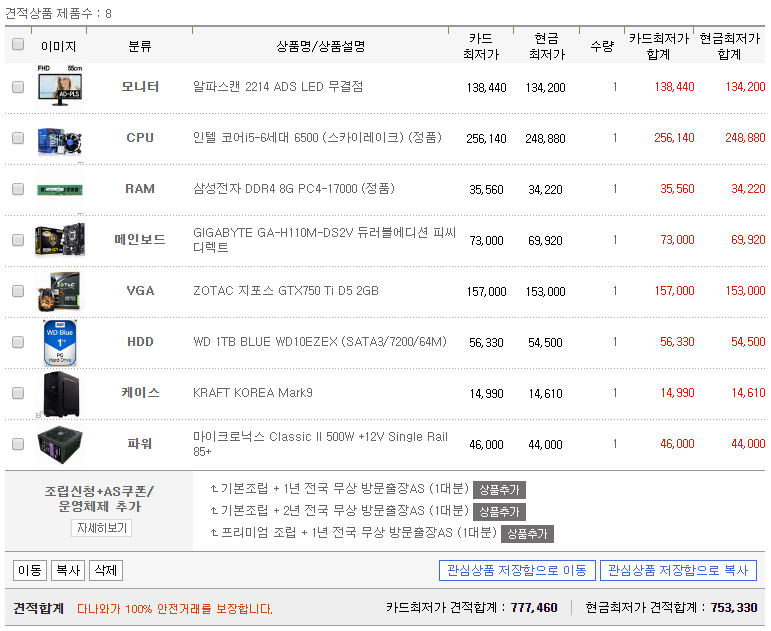Viewport: 771px width, 631px height.
Task: Click the 견적상품 제품수 : 8 label
Action: tap(59, 13)
